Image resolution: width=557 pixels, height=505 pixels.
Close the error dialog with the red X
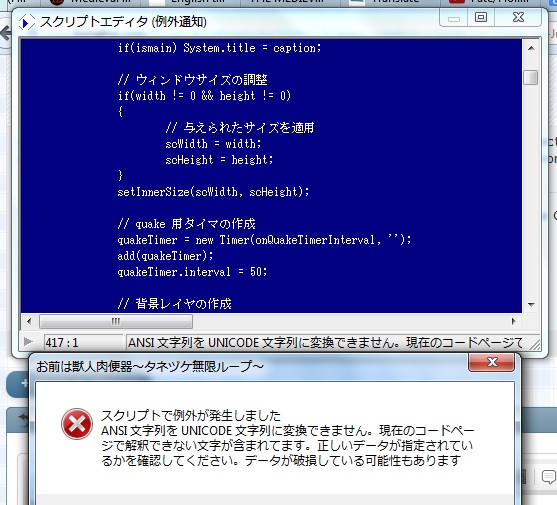[492, 362]
